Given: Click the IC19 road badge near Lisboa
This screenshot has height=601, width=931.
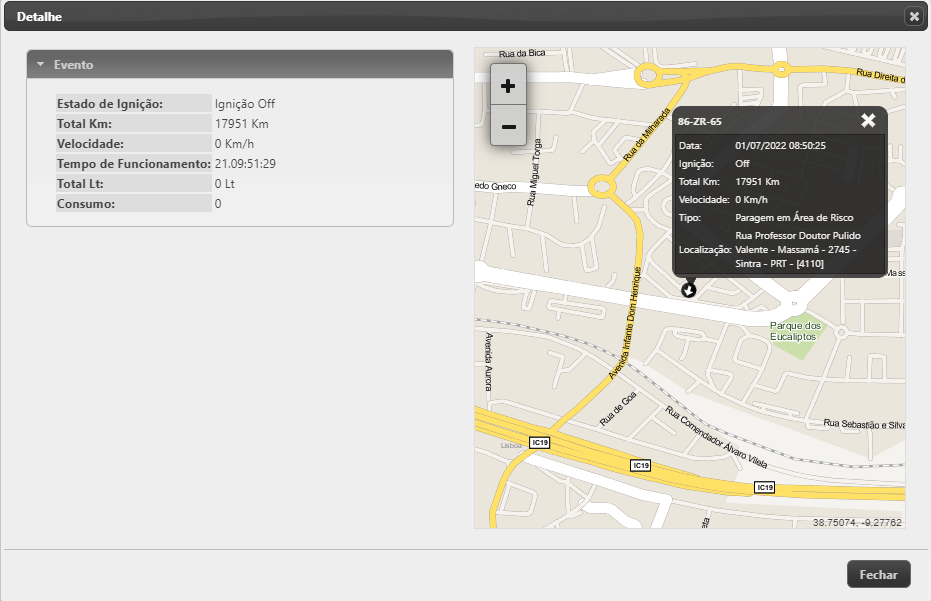Looking at the screenshot, I should (x=539, y=442).
